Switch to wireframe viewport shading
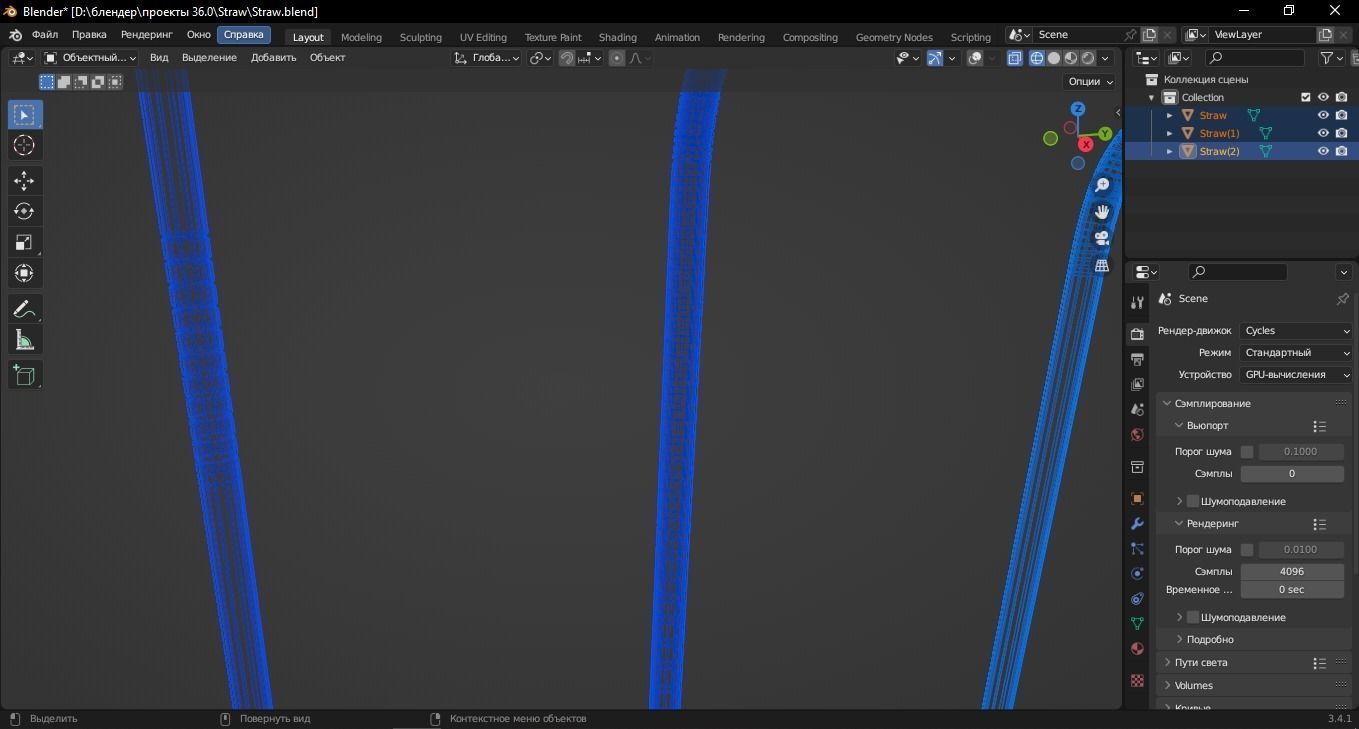Screen dimensions: 1359x729 pyautogui.click(x=1037, y=58)
